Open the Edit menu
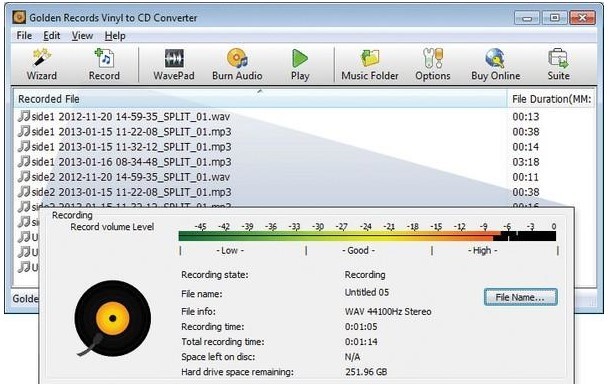 [x=51, y=36]
